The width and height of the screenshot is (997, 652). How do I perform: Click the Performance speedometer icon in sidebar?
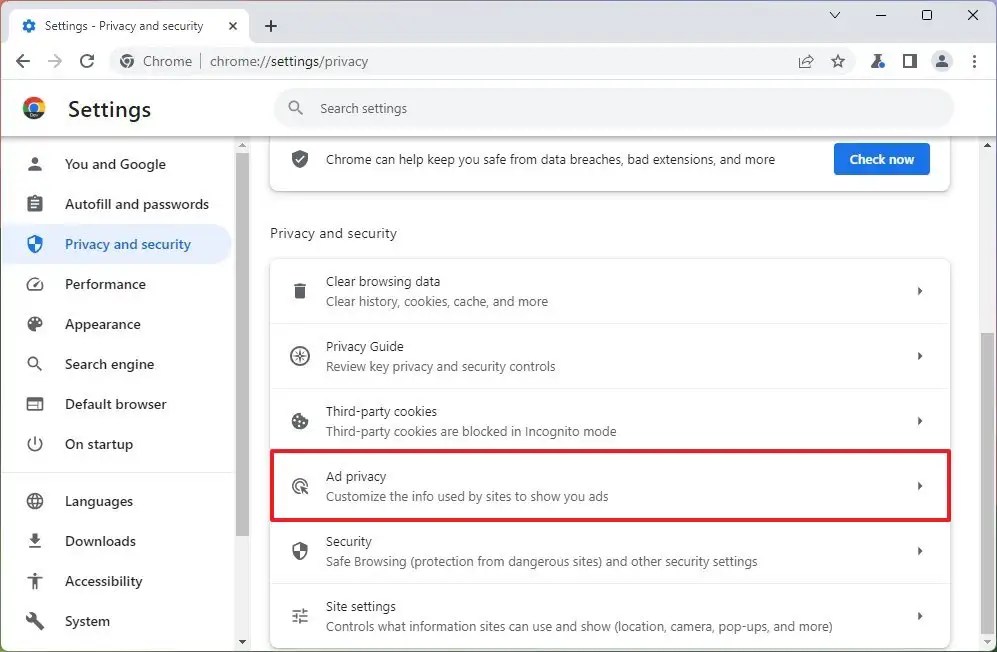[34, 284]
